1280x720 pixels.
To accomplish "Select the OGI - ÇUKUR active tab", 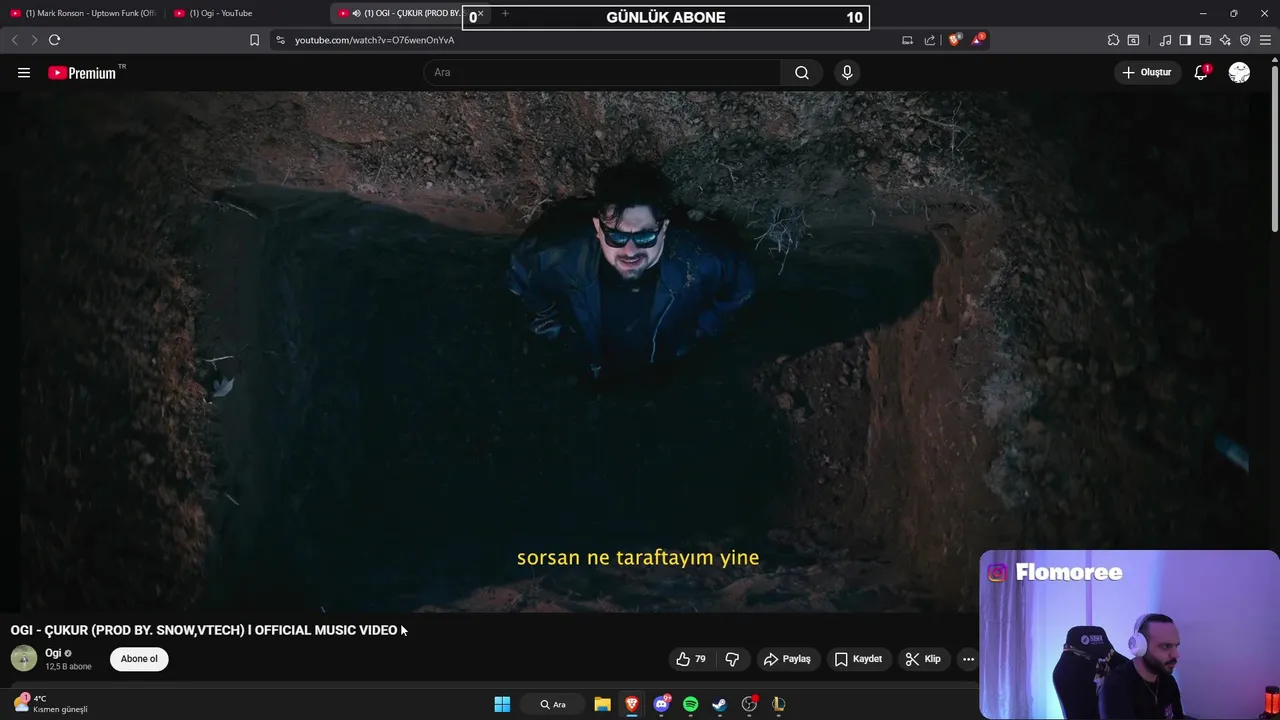I will point(410,13).
